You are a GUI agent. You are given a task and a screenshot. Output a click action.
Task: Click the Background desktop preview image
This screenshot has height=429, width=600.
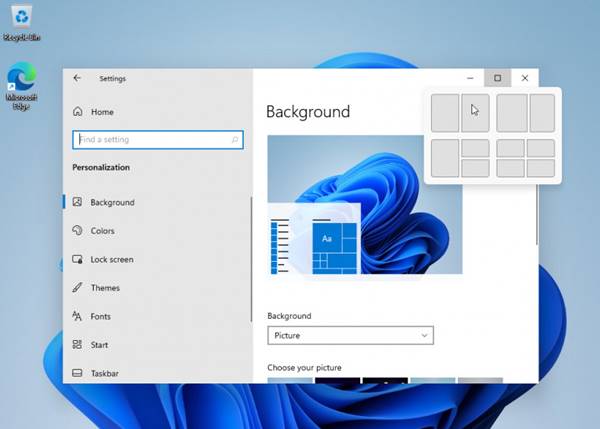[365, 204]
